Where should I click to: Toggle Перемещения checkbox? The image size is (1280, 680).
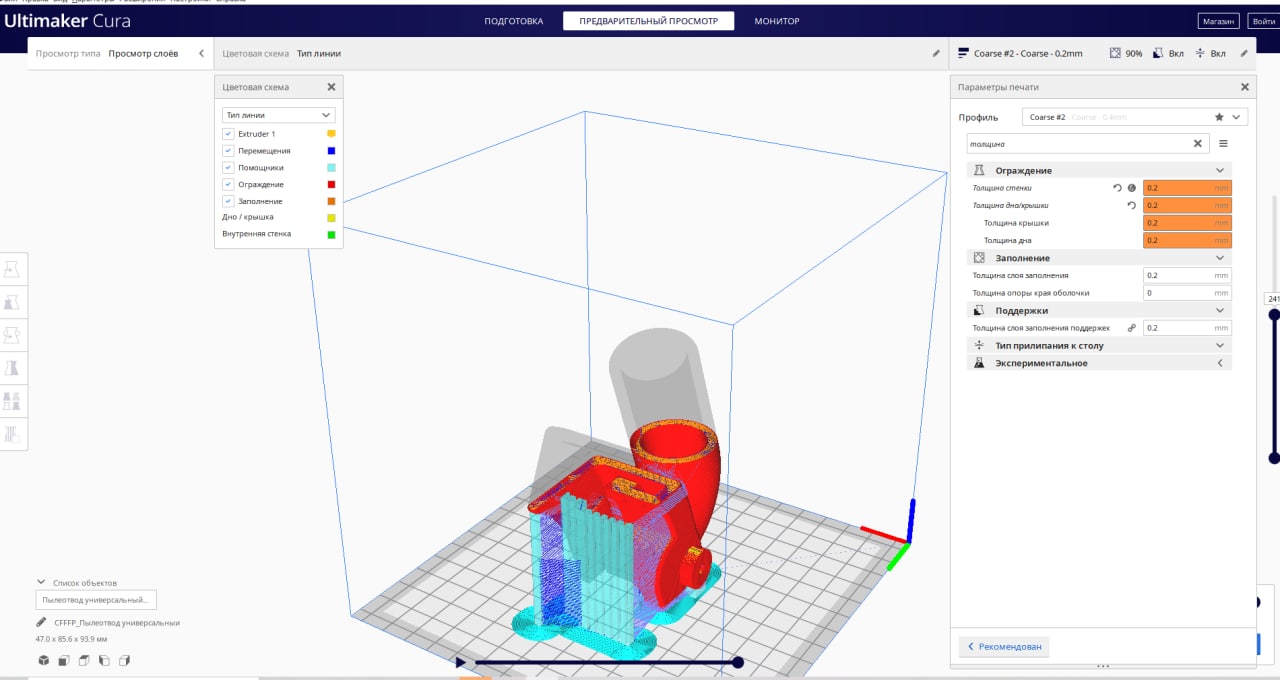[228, 150]
